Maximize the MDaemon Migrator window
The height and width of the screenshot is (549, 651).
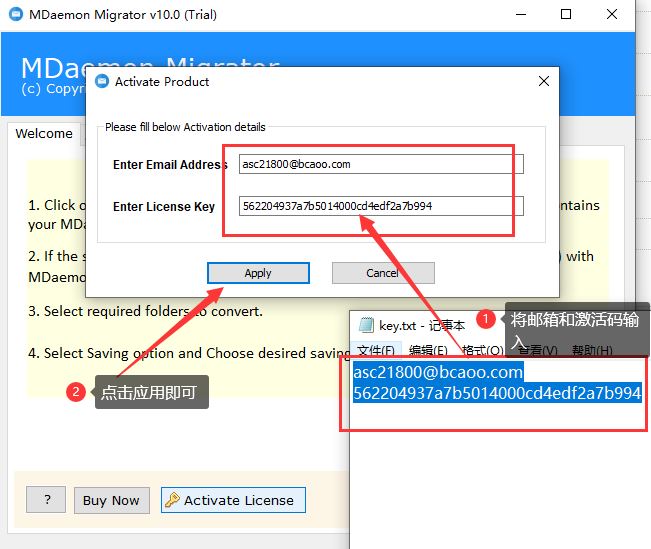point(566,15)
